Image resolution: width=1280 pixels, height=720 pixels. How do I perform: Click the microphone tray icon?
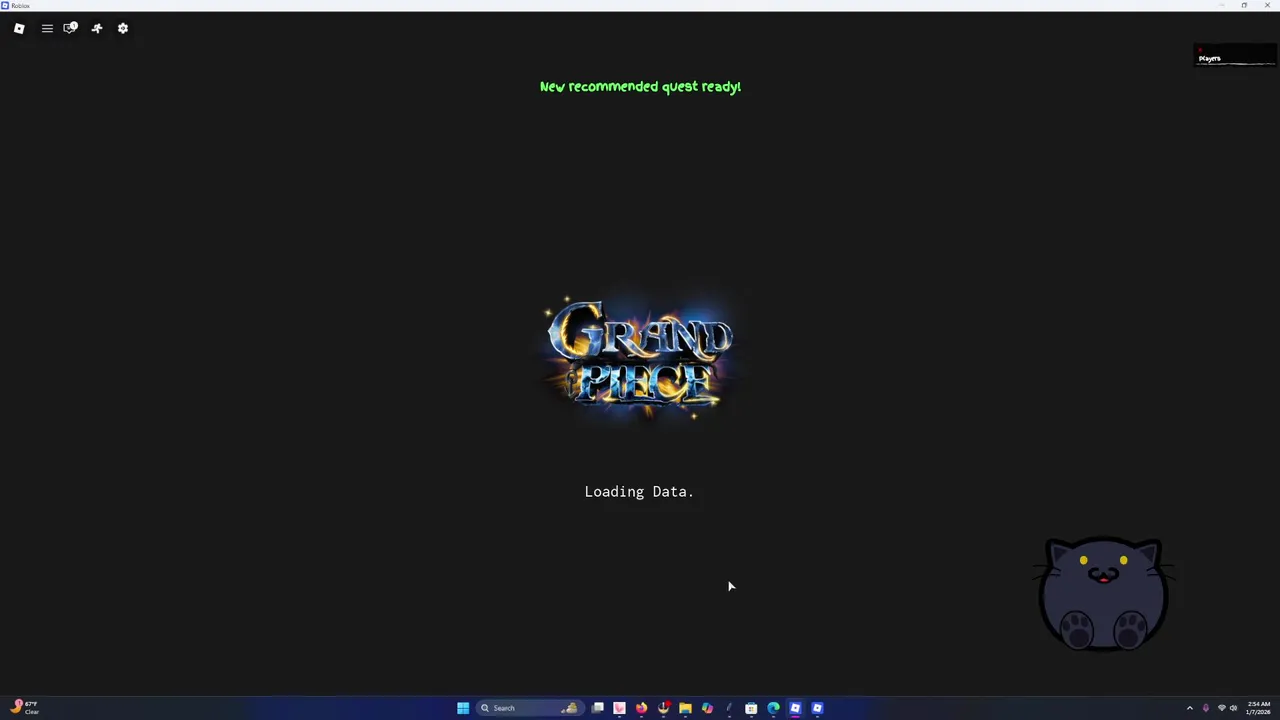pos(1205,708)
